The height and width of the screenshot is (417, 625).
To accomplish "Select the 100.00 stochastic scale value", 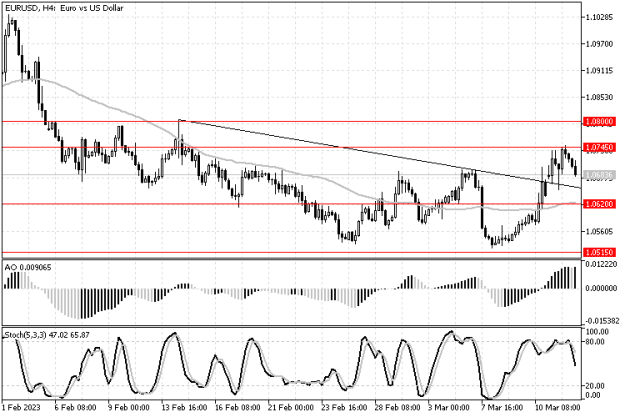I will (597, 332).
